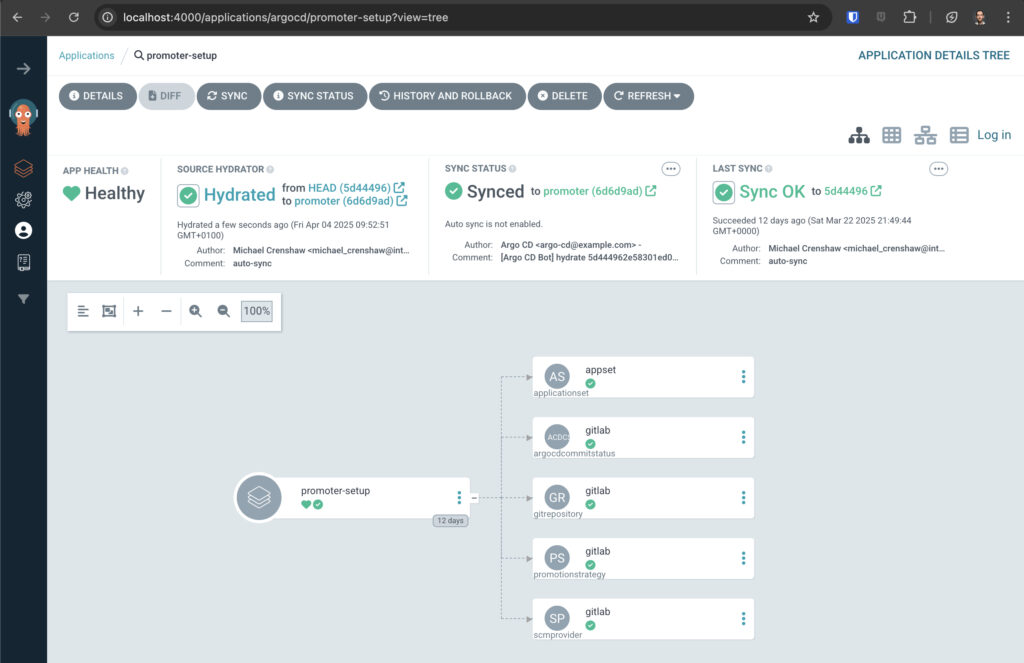Open kebab menu on appset node
The height and width of the screenshot is (663, 1024).
tap(743, 377)
